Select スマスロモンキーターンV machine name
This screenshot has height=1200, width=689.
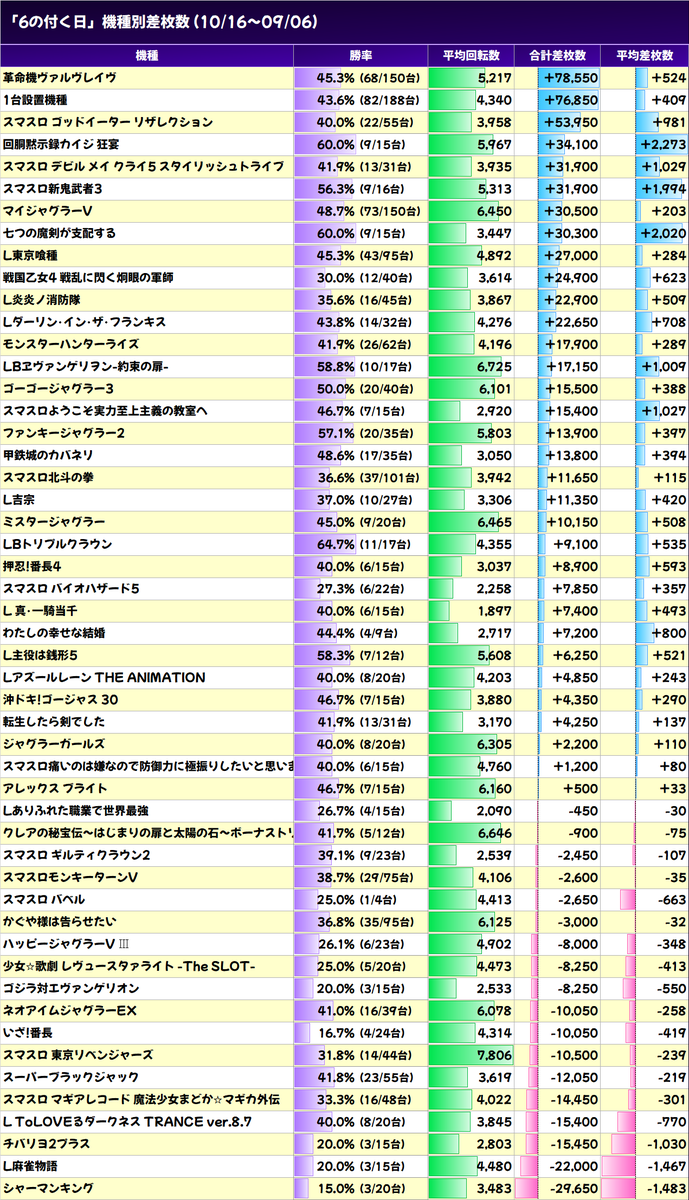click(71, 877)
